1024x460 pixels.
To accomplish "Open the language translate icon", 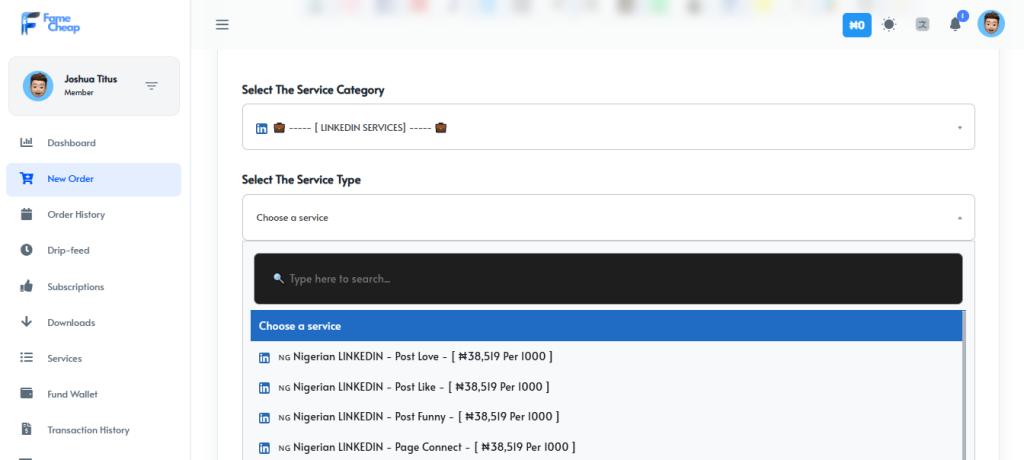I will click(x=922, y=25).
